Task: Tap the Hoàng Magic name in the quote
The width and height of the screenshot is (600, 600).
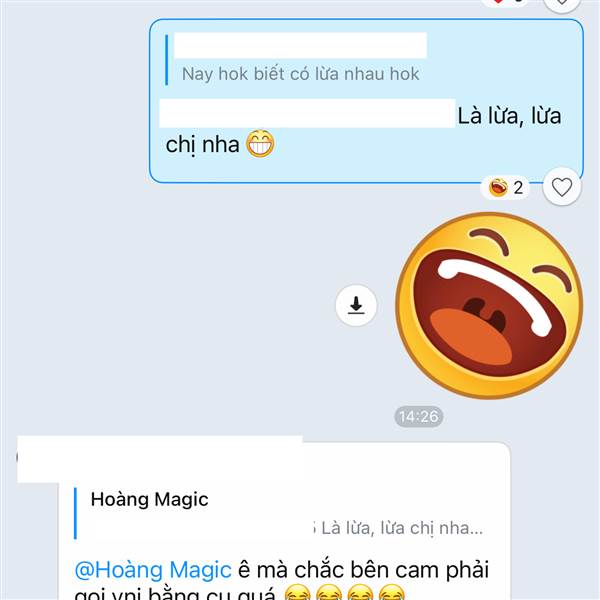Action: click(149, 499)
